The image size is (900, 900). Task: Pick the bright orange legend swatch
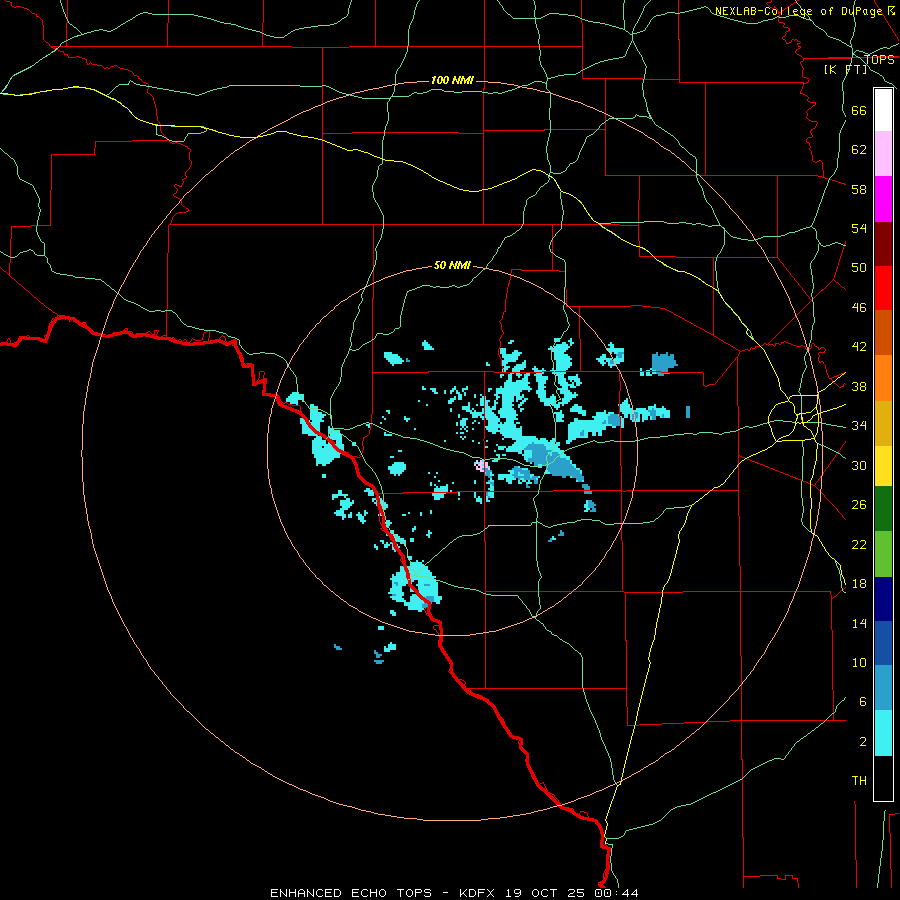coord(883,378)
